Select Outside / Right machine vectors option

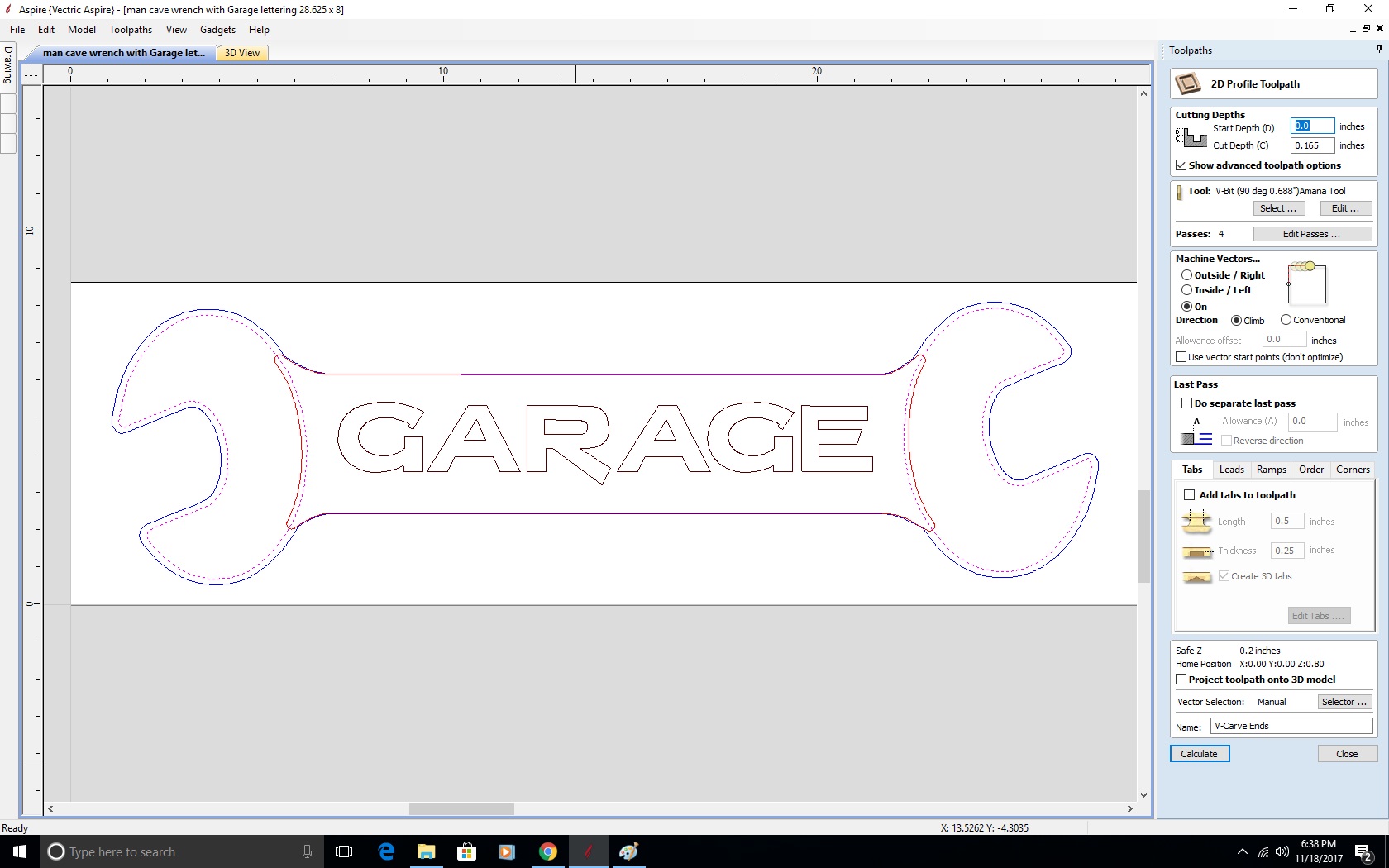(x=1186, y=275)
